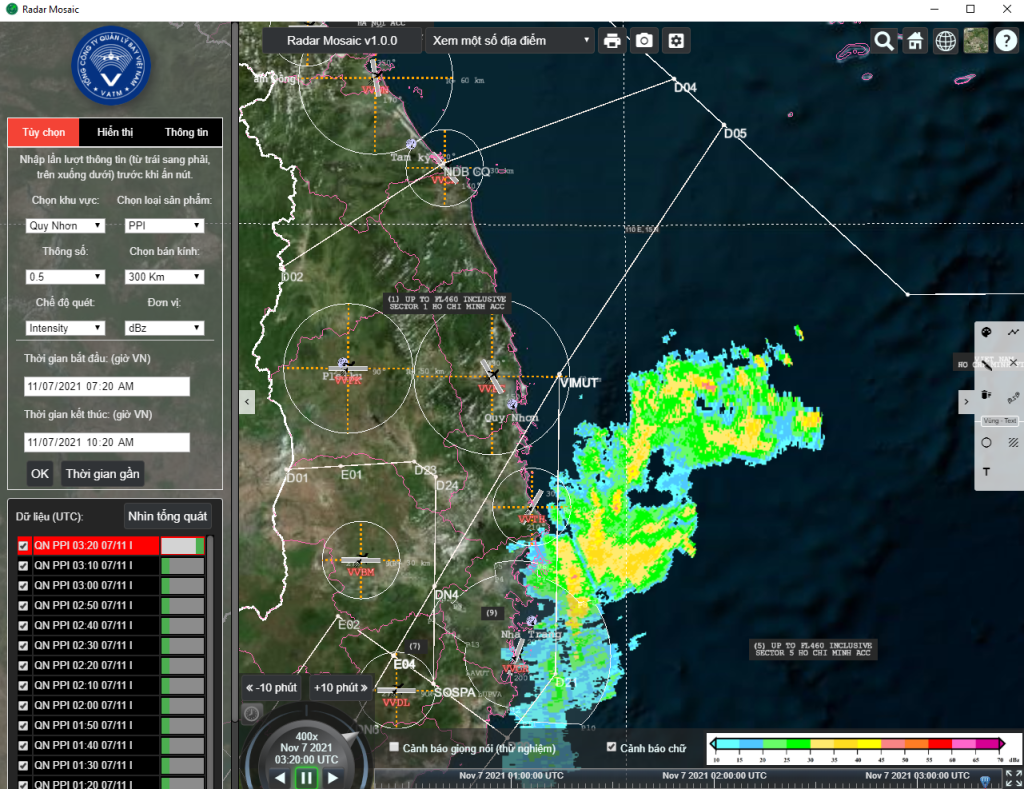This screenshot has width=1024, height=789.
Task: Pause playback with the pause control
Action: tap(307, 777)
